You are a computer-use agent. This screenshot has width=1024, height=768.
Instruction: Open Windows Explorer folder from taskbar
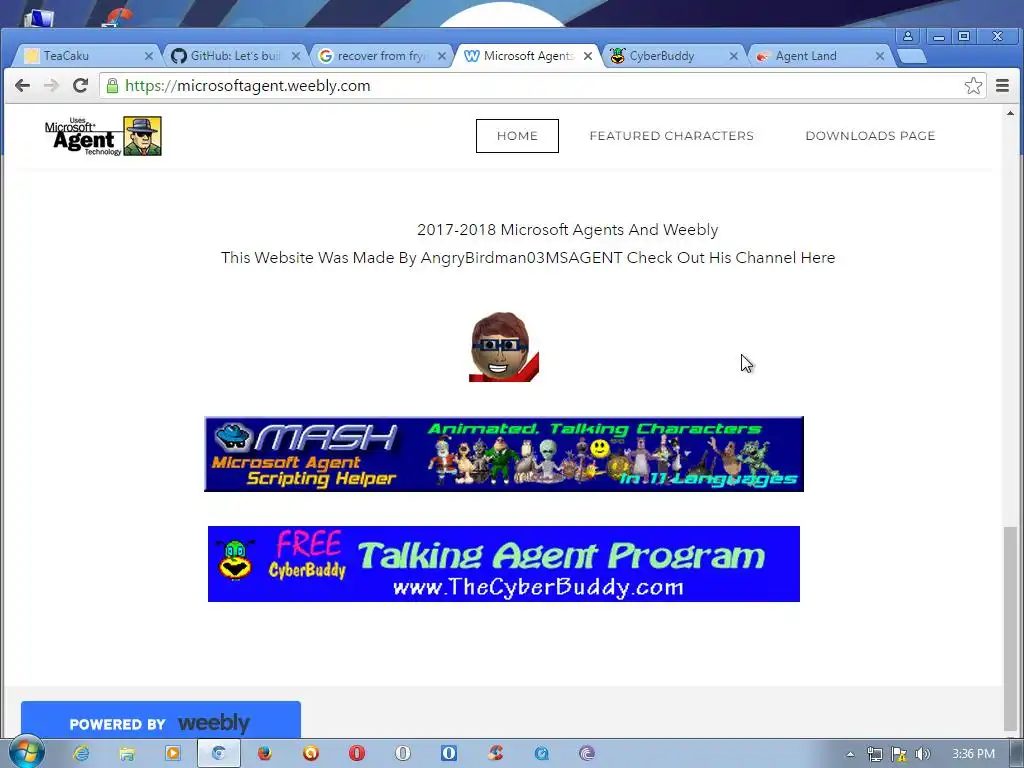[127, 753]
